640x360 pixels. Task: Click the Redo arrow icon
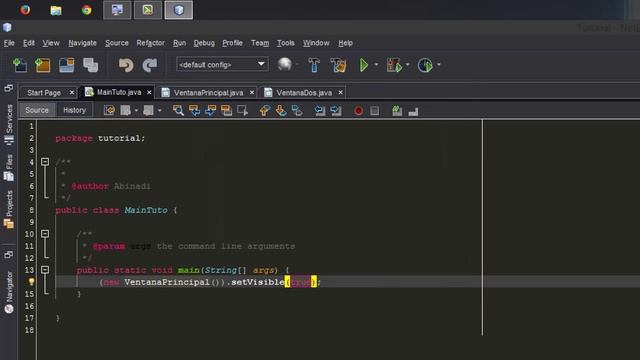click(x=150, y=65)
